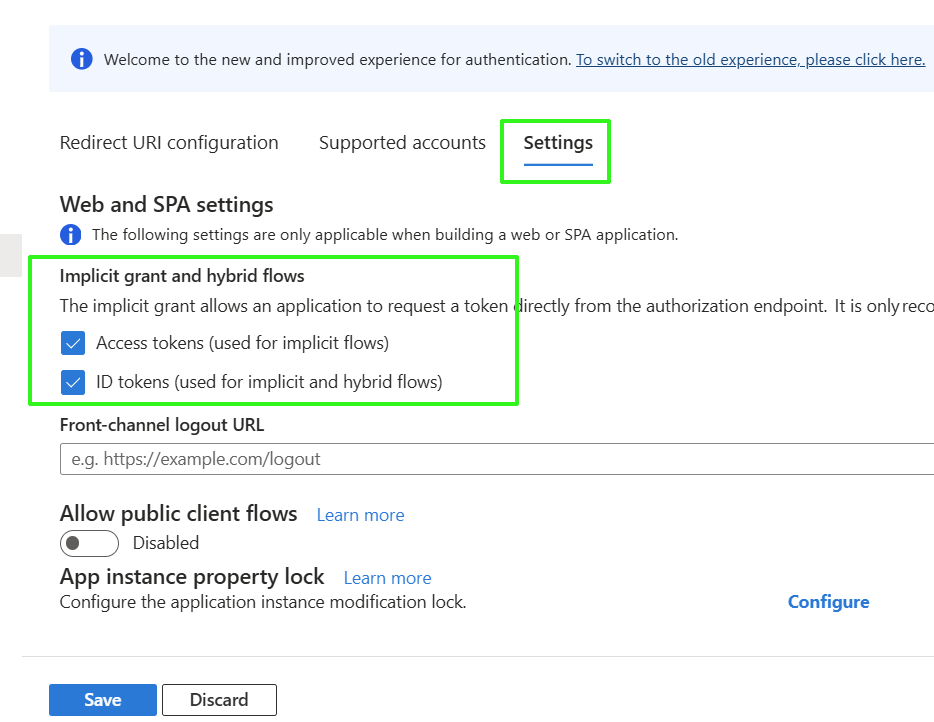Switch on Allow public client flows toggle
The height and width of the screenshot is (722, 934).
pyautogui.click(x=89, y=543)
